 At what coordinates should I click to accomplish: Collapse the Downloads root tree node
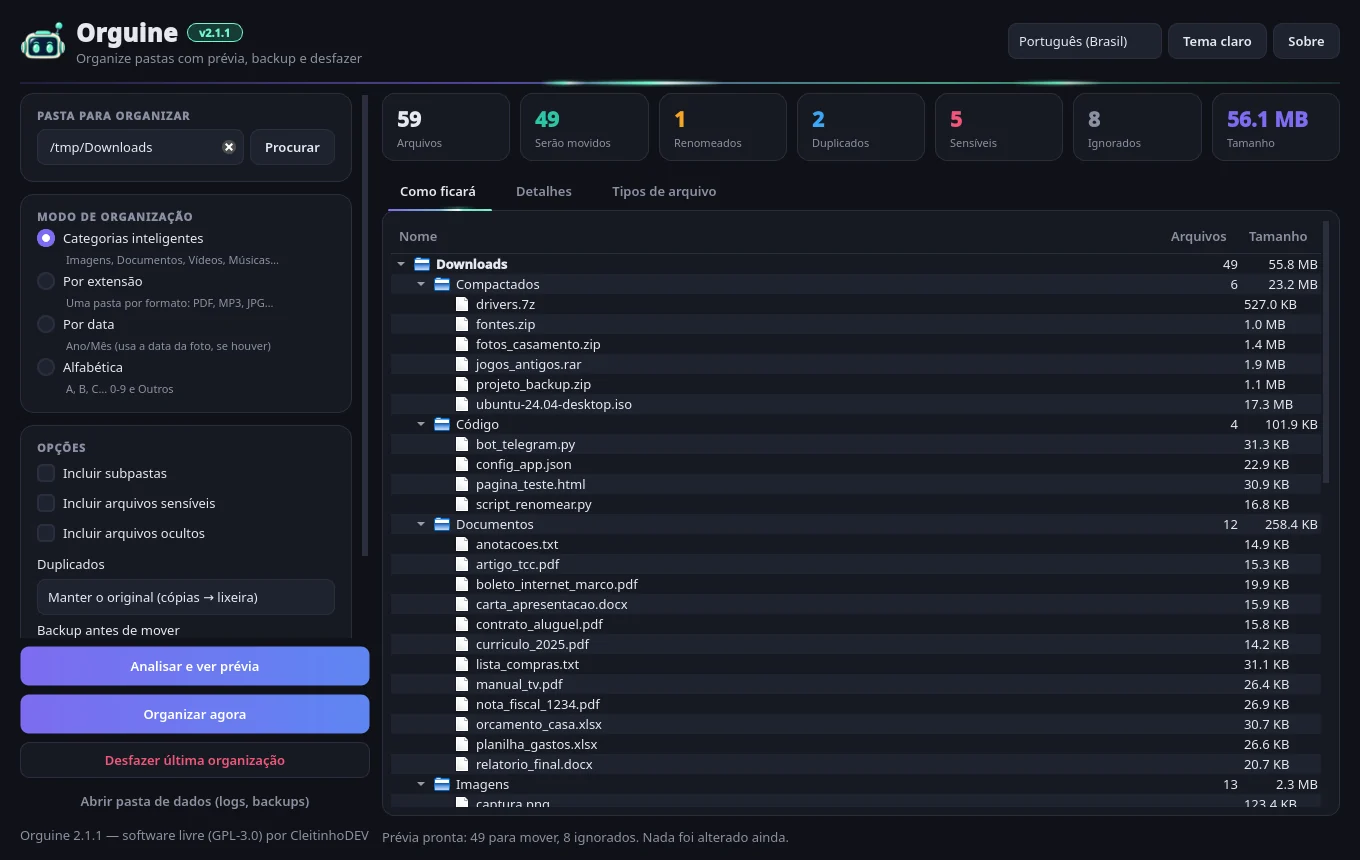(401, 264)
